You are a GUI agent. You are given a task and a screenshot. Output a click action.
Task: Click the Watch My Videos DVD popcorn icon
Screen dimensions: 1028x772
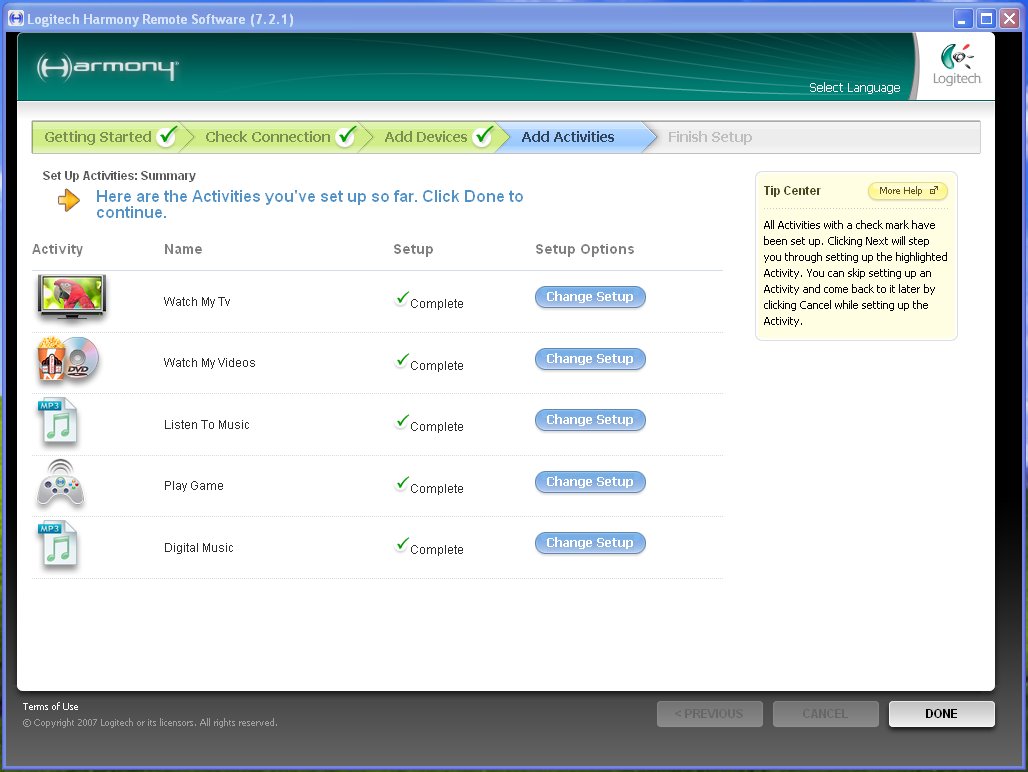tap(68, 359)
